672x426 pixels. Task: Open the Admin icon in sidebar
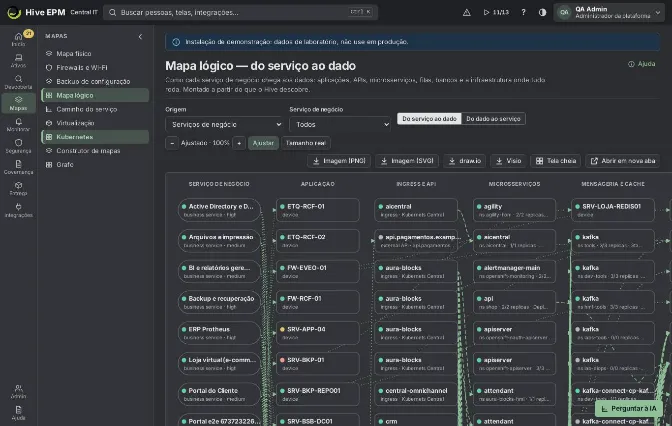(18, 391)
